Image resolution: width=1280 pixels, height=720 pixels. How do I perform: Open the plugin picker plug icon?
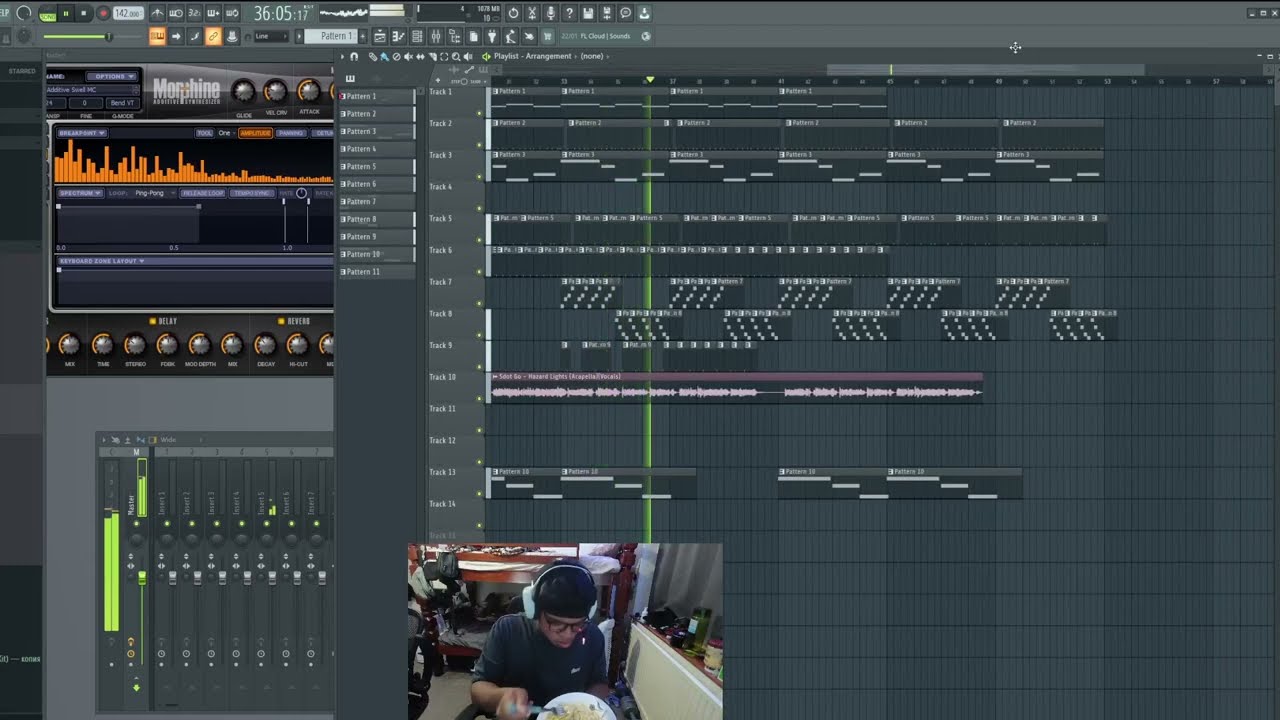click(x=491, y=36)
